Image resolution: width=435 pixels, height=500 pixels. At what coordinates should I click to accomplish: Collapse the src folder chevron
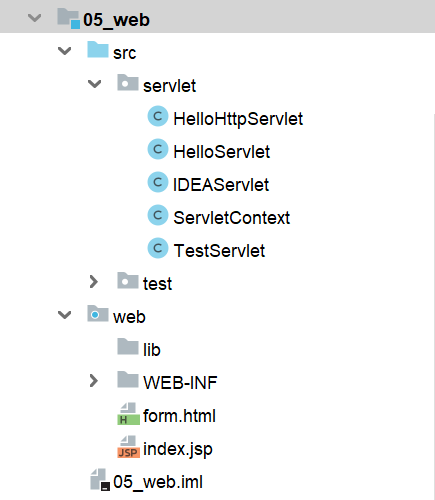pos(64,51)
